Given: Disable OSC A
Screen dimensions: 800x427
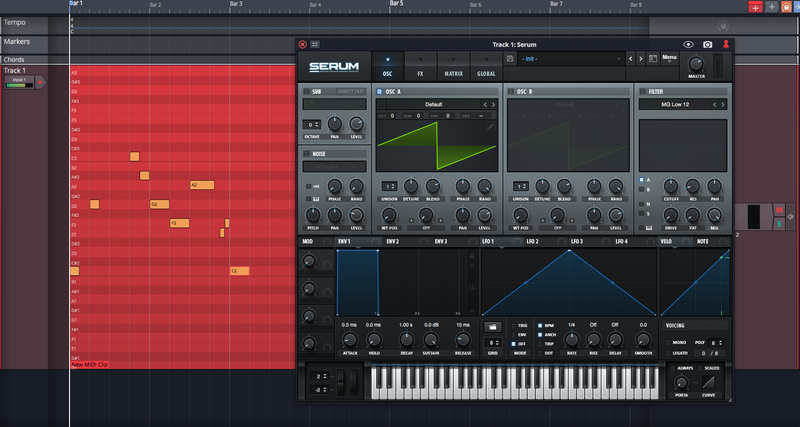Looking at the screenshot, I should 379,91.
